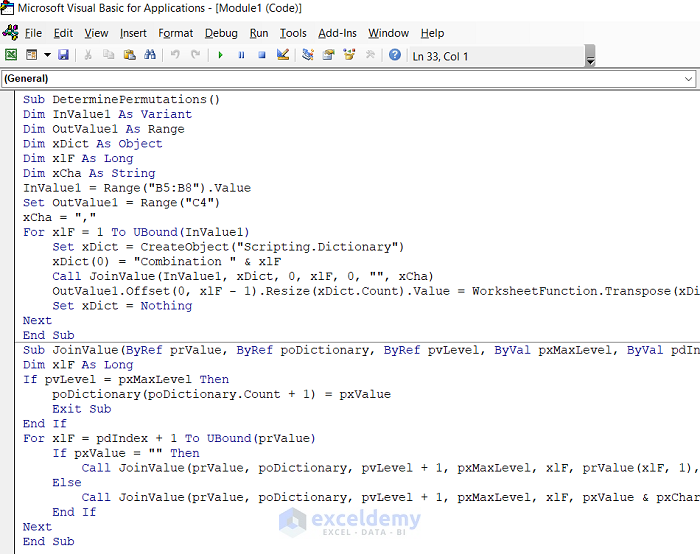Click the 'Dim xDict As Object' line

tap(93, 143)
